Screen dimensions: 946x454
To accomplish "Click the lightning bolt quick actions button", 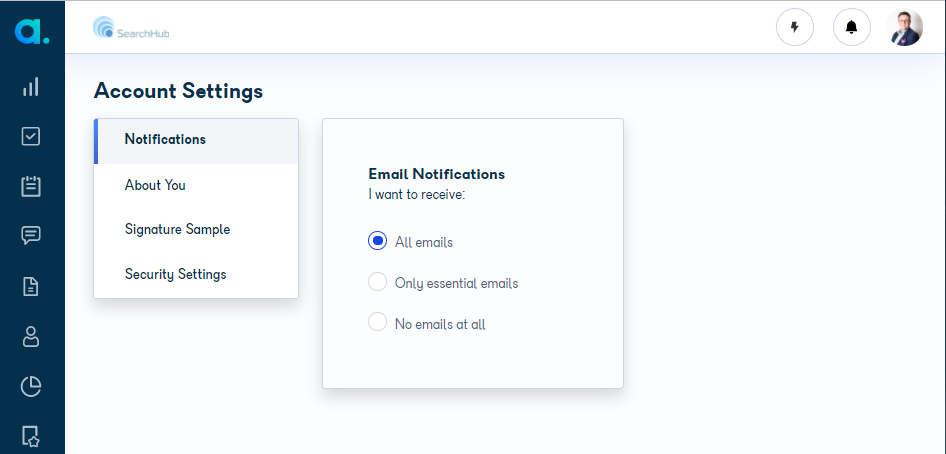I will (795, 27).
